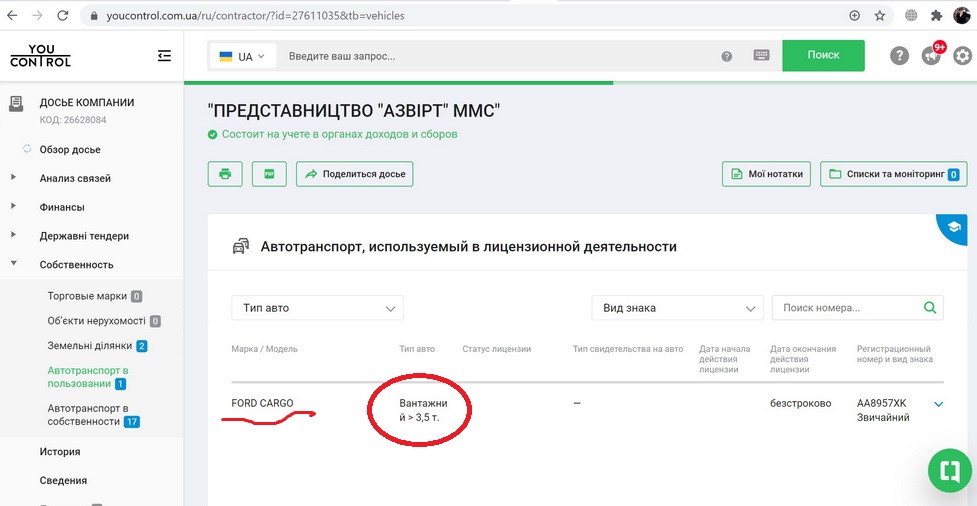Click FORD CARGO model text
This screenshot has width=977, height=506.
262,403
